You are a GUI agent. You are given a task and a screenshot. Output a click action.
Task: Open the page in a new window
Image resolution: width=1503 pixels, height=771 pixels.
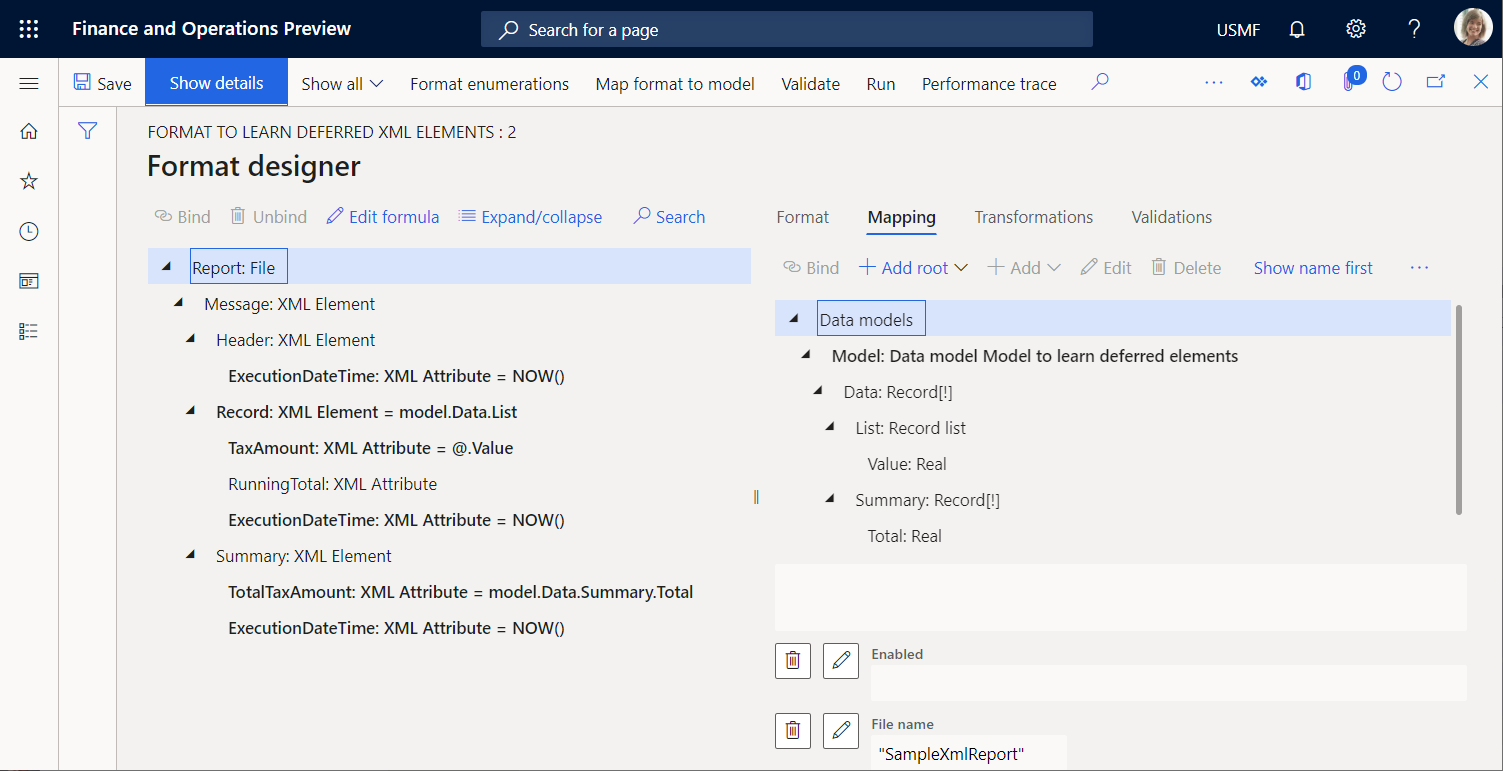(1435, 82)
